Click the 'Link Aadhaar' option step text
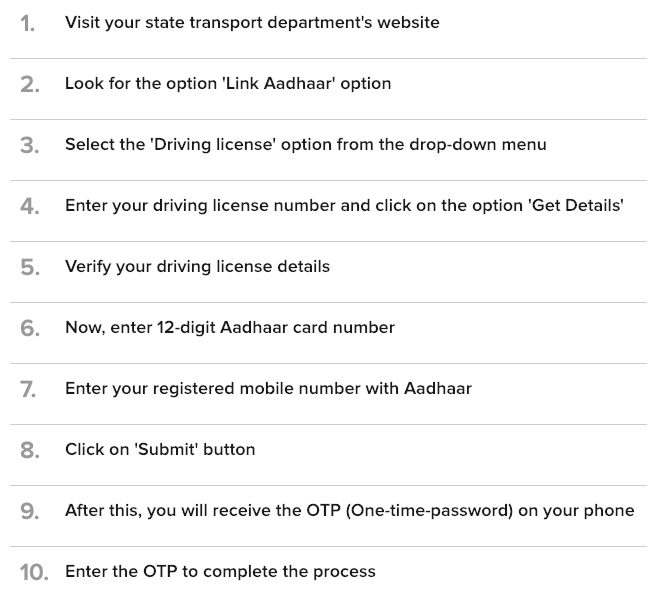 (x=228, y=83)
